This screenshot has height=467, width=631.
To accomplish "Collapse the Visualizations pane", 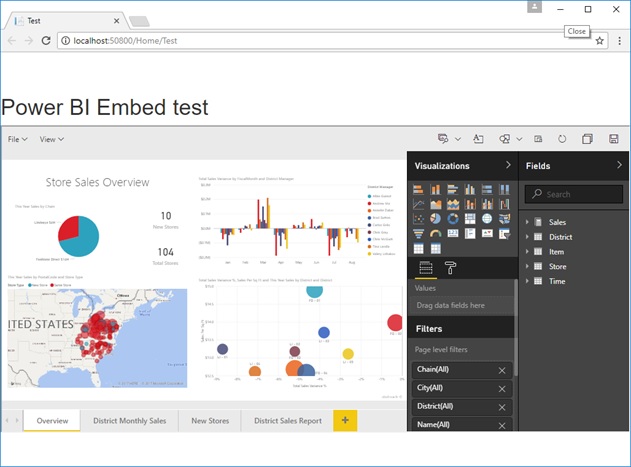I will pyautogui.click(x=508, y=165).
